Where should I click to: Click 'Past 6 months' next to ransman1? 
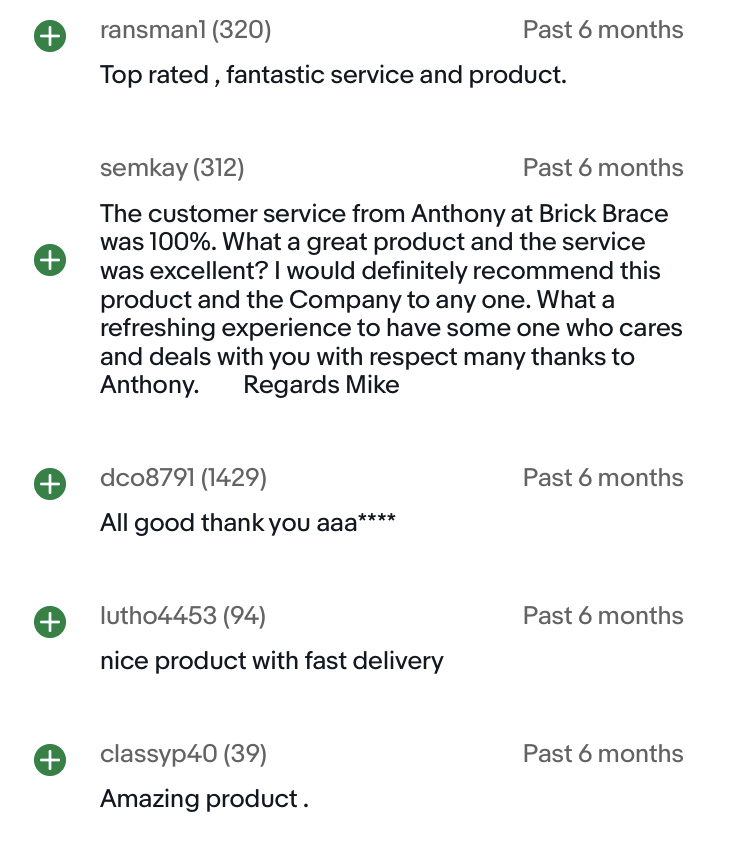point(603,30)
